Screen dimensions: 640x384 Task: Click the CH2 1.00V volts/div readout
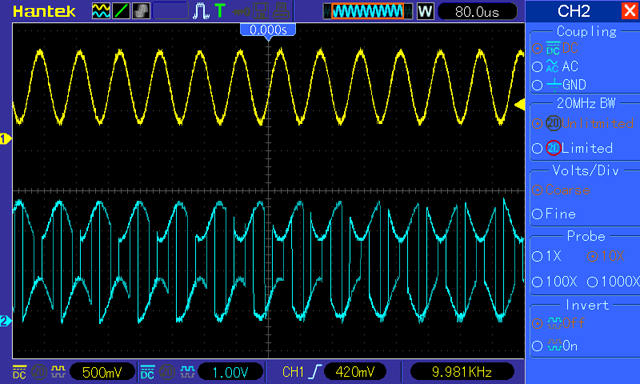(x=231, y=372)
